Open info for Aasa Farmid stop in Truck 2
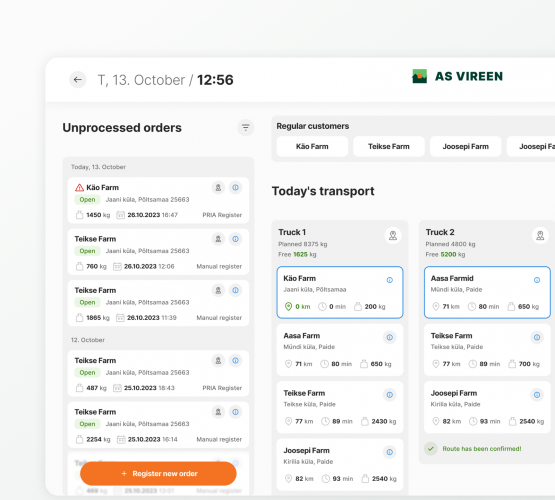555x500 pixels. coord(537,280)
